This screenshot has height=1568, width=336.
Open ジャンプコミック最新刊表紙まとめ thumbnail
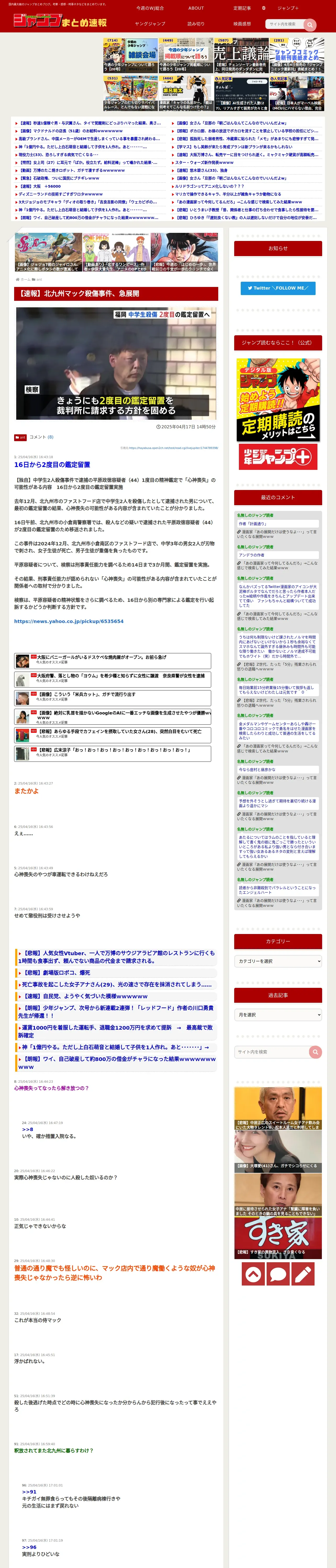point(297,55)
